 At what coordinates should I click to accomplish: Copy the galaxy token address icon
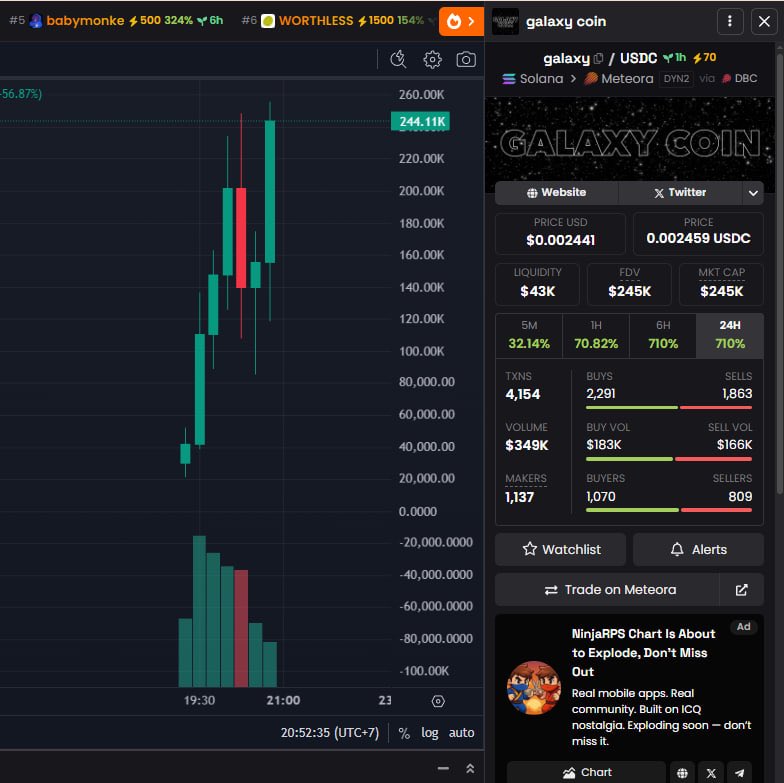(x=598, y=58)
